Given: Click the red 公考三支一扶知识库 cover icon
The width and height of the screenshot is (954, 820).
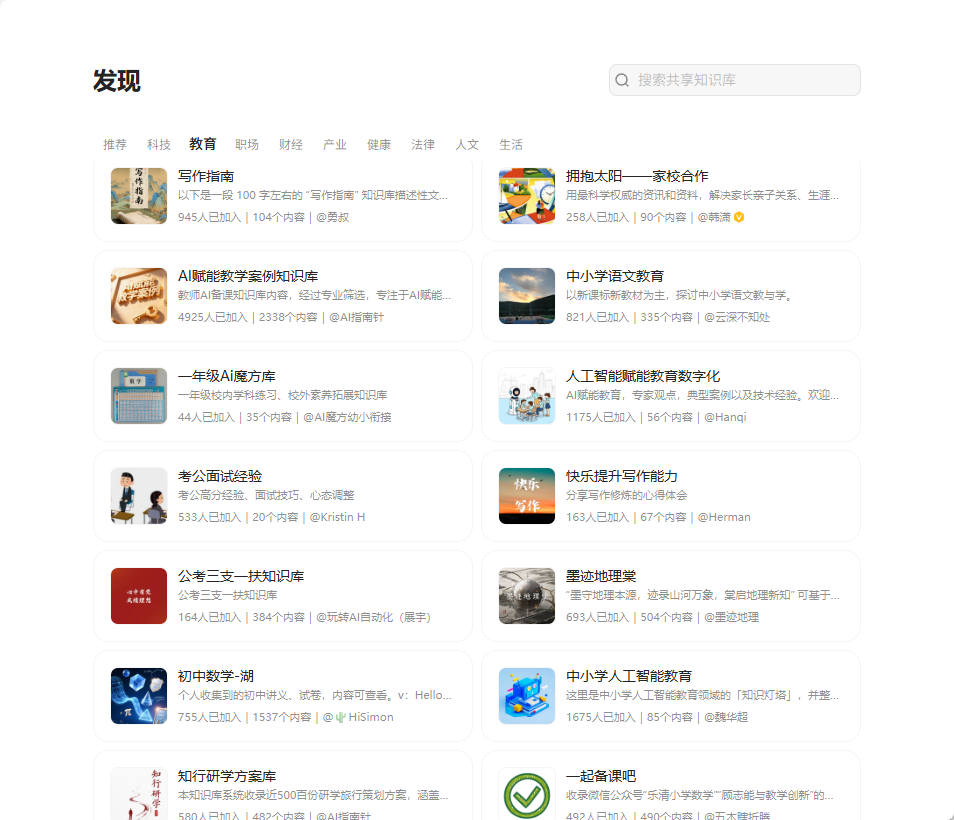Looking at the screenshot, I should 139,596.
